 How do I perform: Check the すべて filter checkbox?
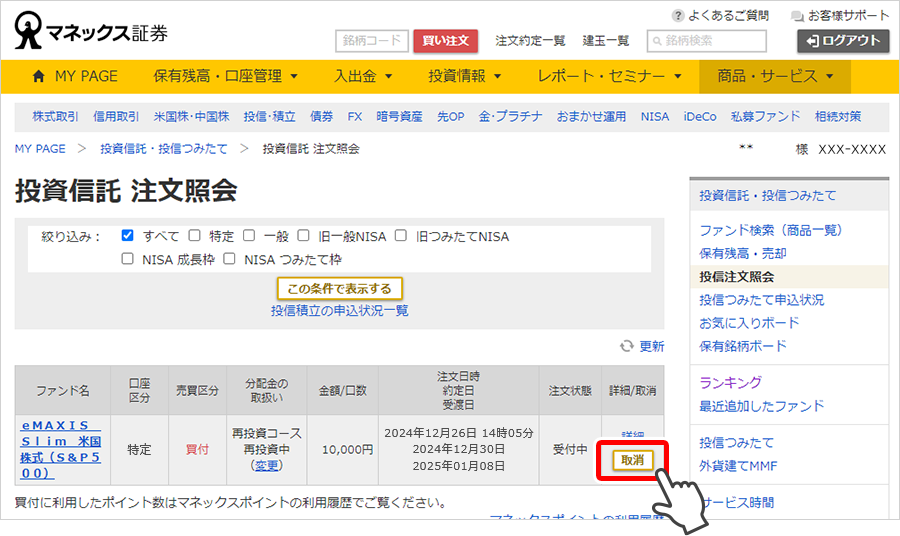pos(127,235)
